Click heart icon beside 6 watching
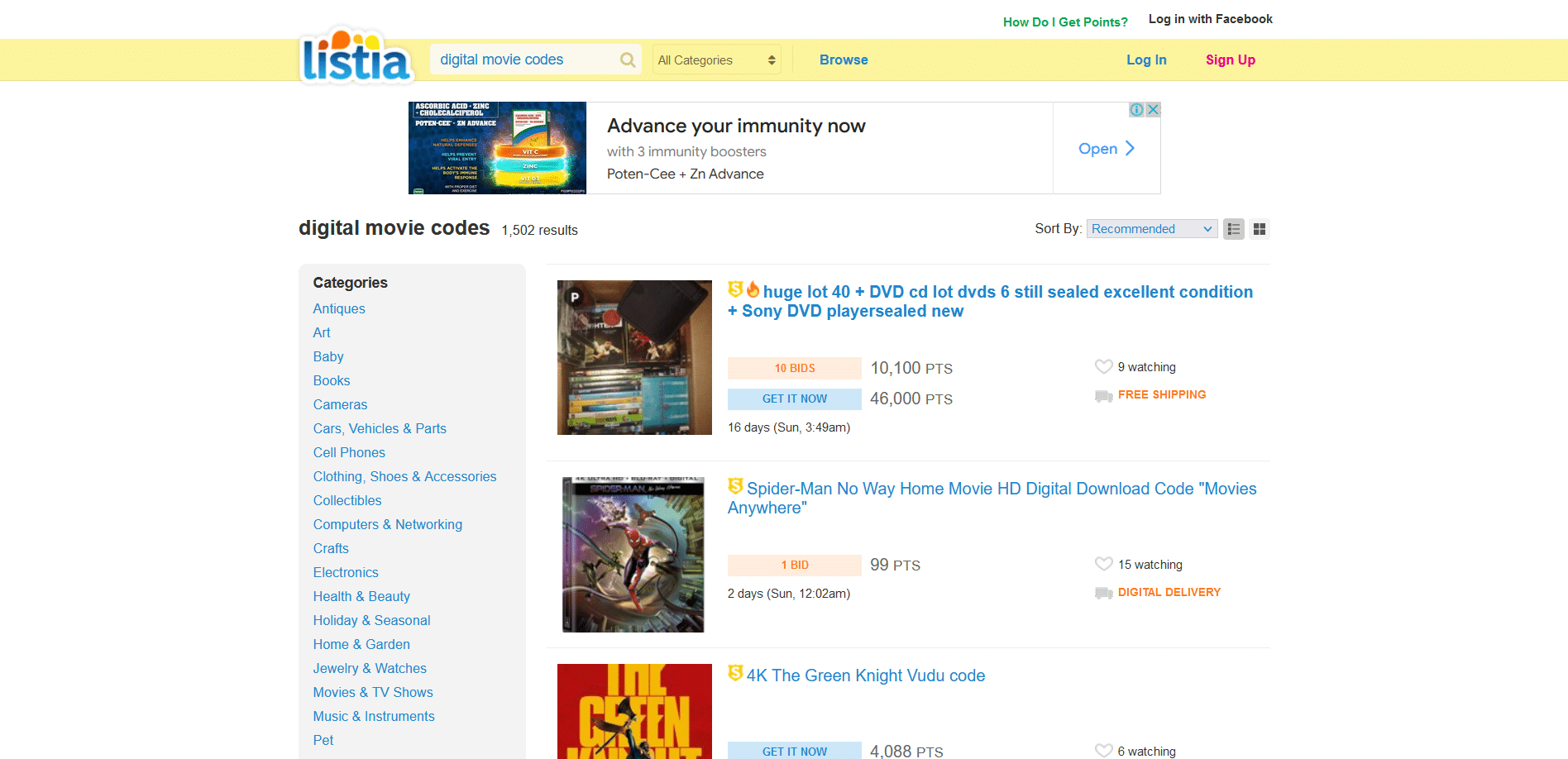The image size is (1568, 759). 1103,751
